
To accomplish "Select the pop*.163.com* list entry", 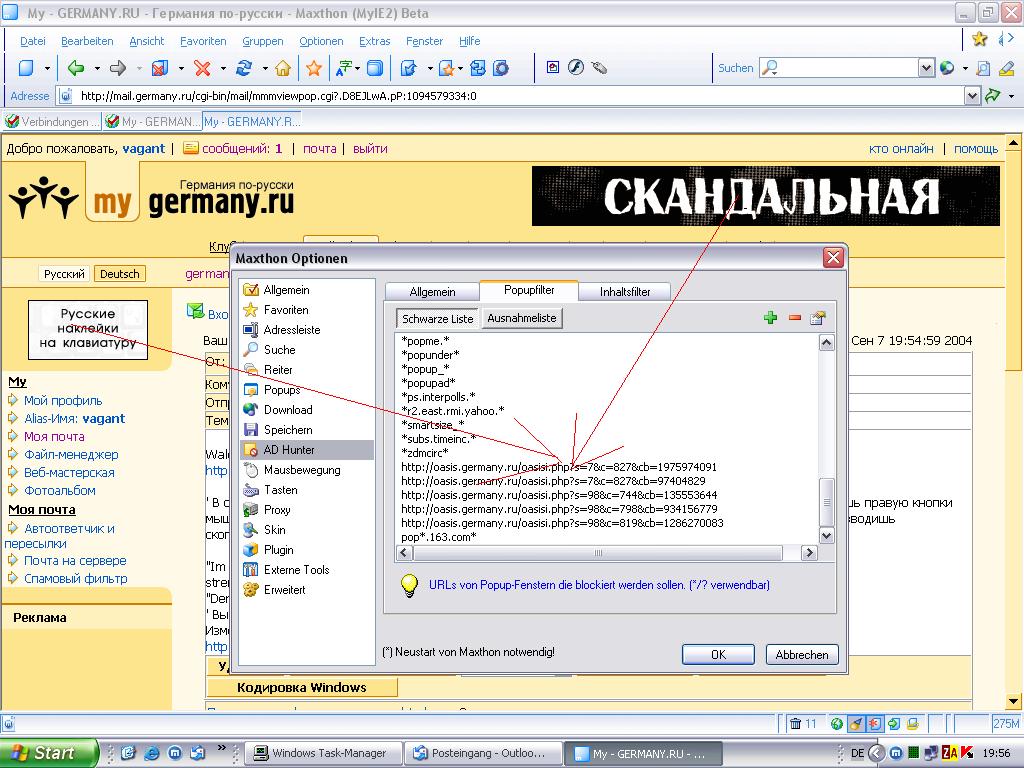I will (439, 537).
